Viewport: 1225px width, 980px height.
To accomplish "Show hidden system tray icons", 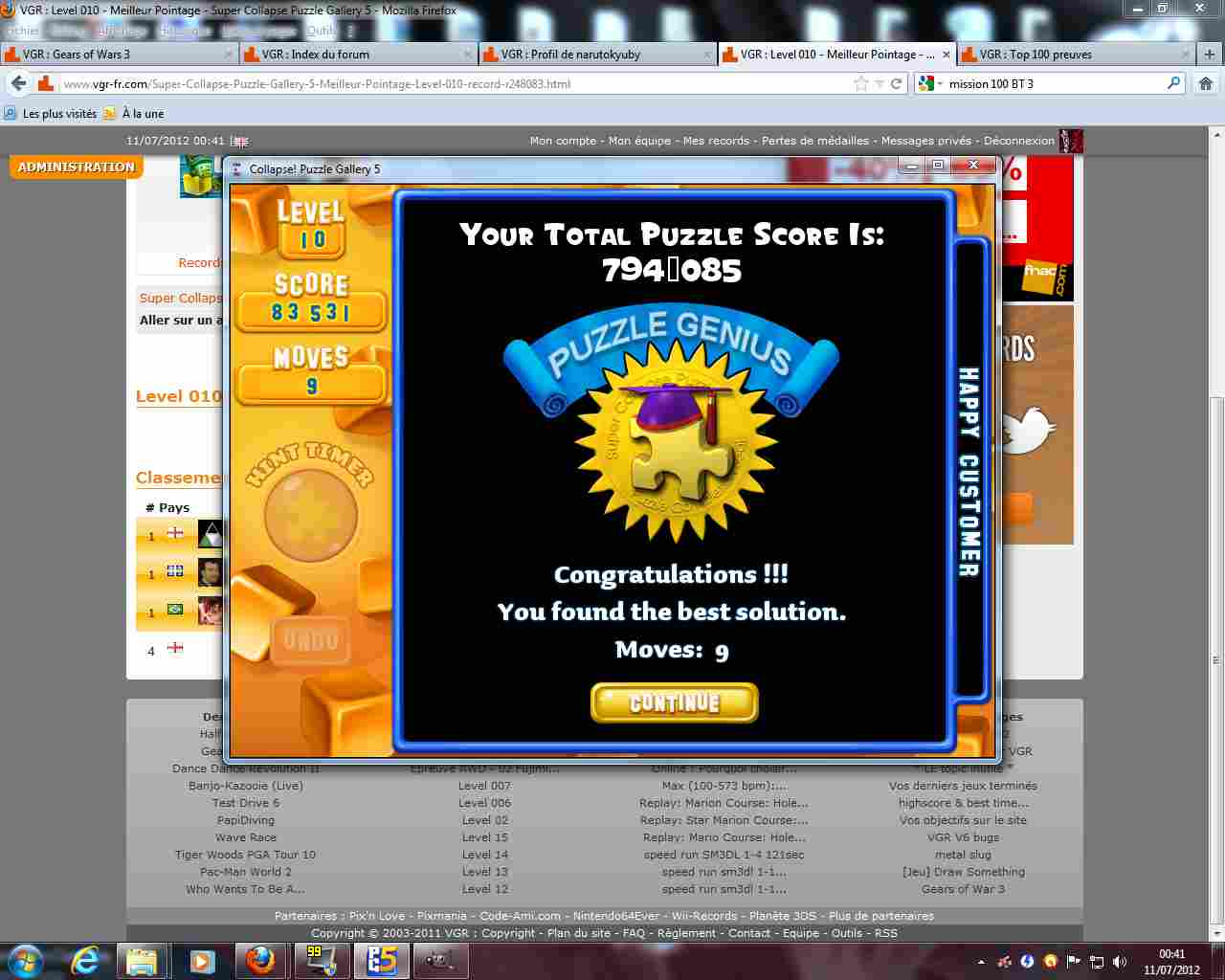I will [x=981, y=961].
